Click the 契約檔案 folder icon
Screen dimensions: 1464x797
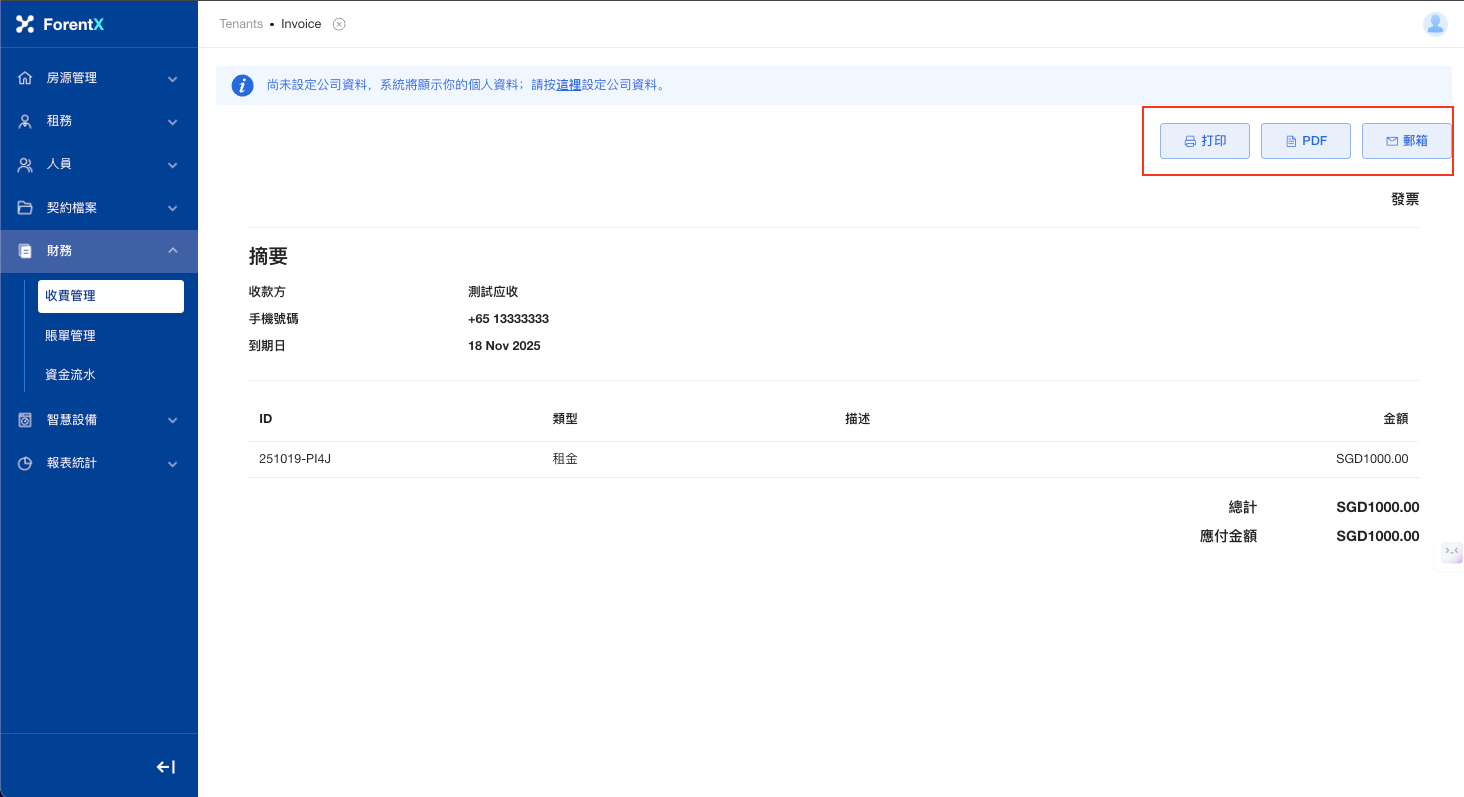coord(25,208)
